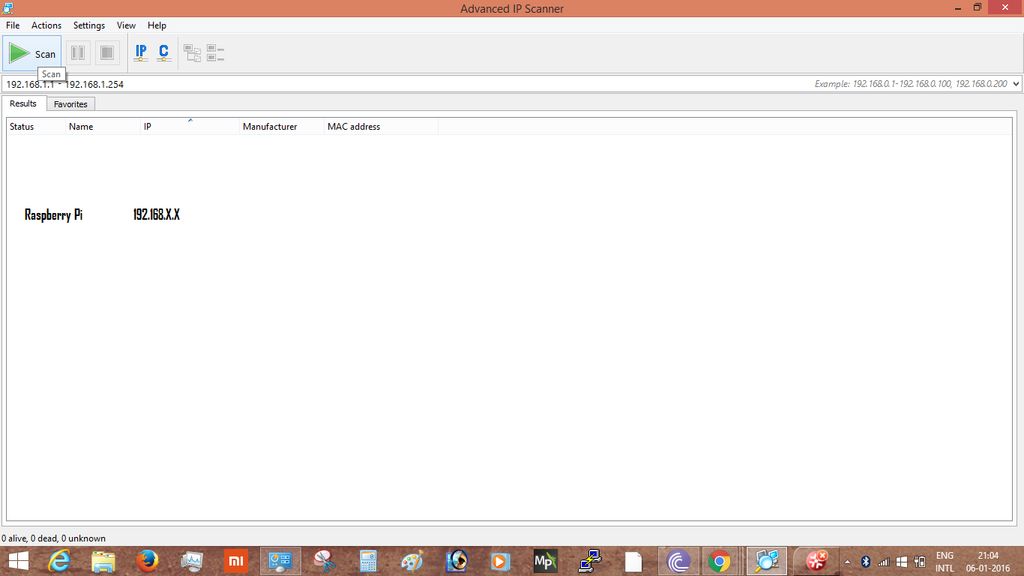Image resolution: width=1024 pixels, height=576 pixels.
Task: Click the Pause scan toolbar icon
Action: click(78, 53)
